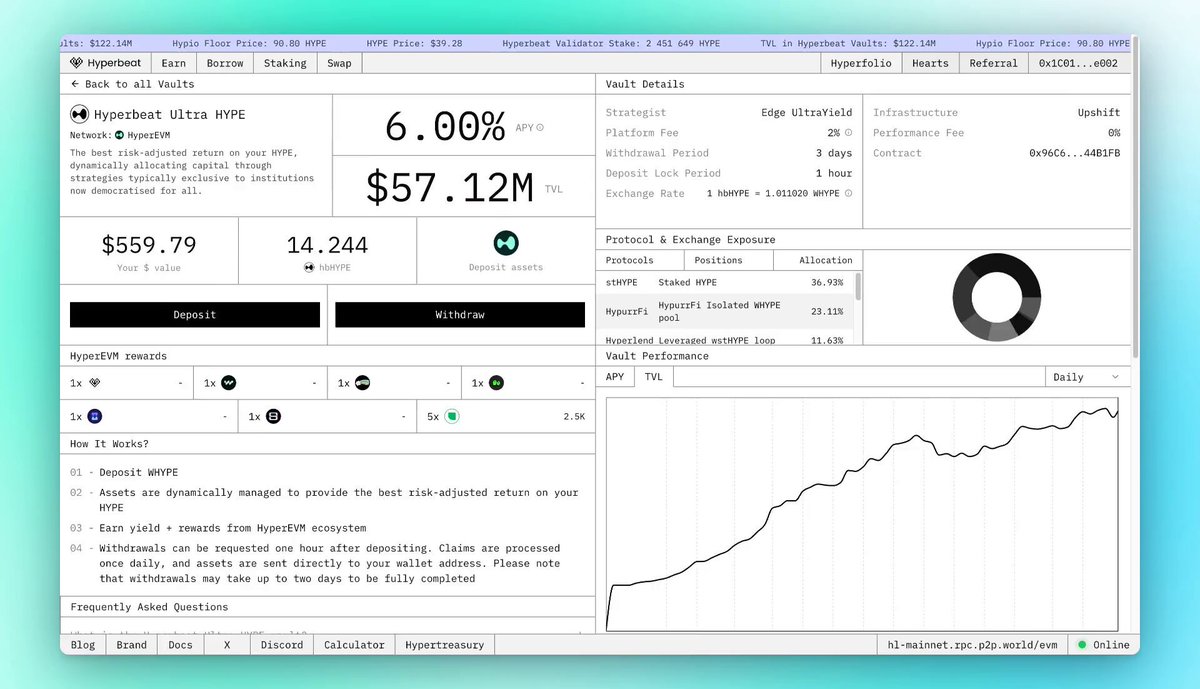The image size is (1200, 689).
Task: Click the Hyperbeat Ultra HYPE vault icon
Action: tap(79, 115)
